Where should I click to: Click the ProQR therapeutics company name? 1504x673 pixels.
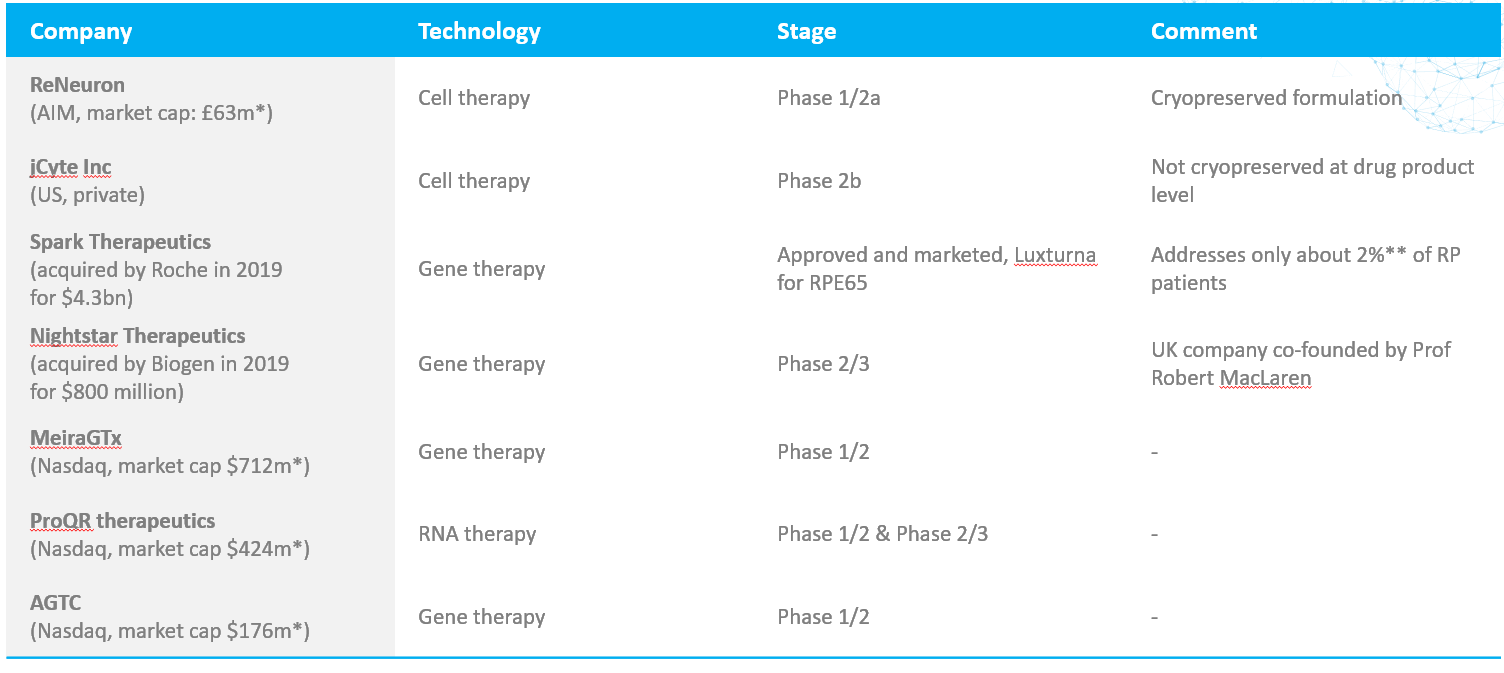(122, 521)
